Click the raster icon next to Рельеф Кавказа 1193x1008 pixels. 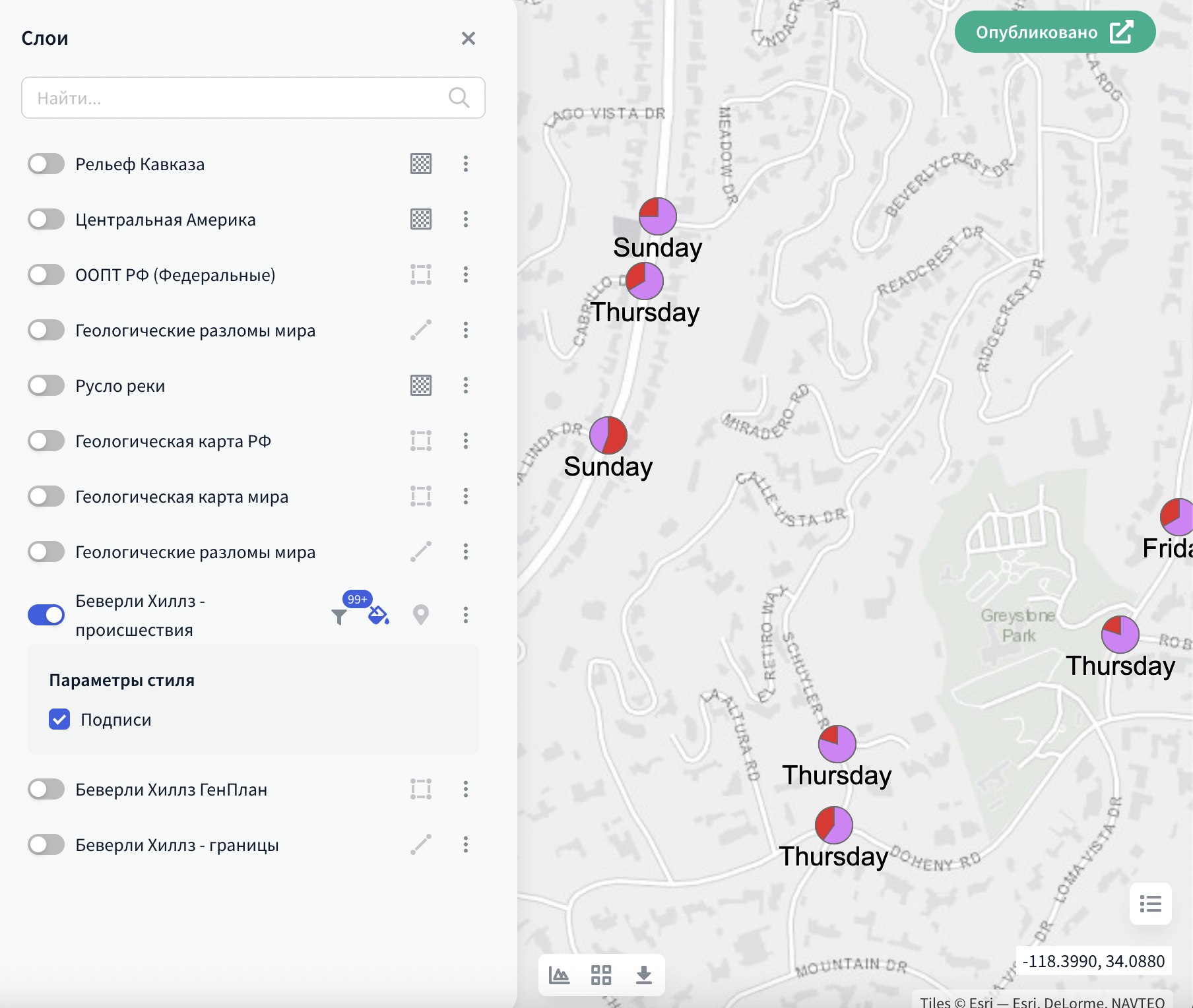point(420,164)
